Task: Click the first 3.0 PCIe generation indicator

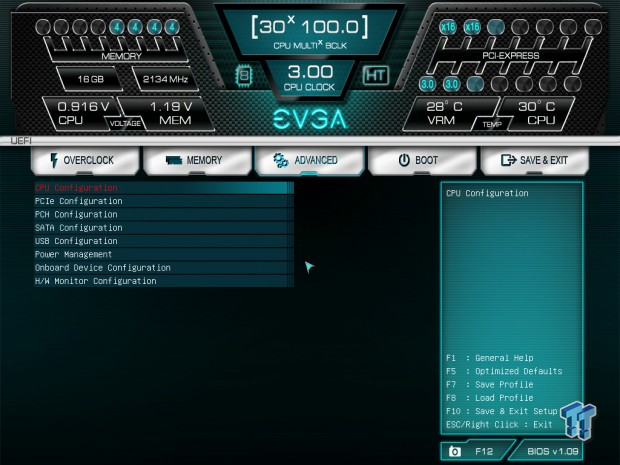Action: point(427,84)
